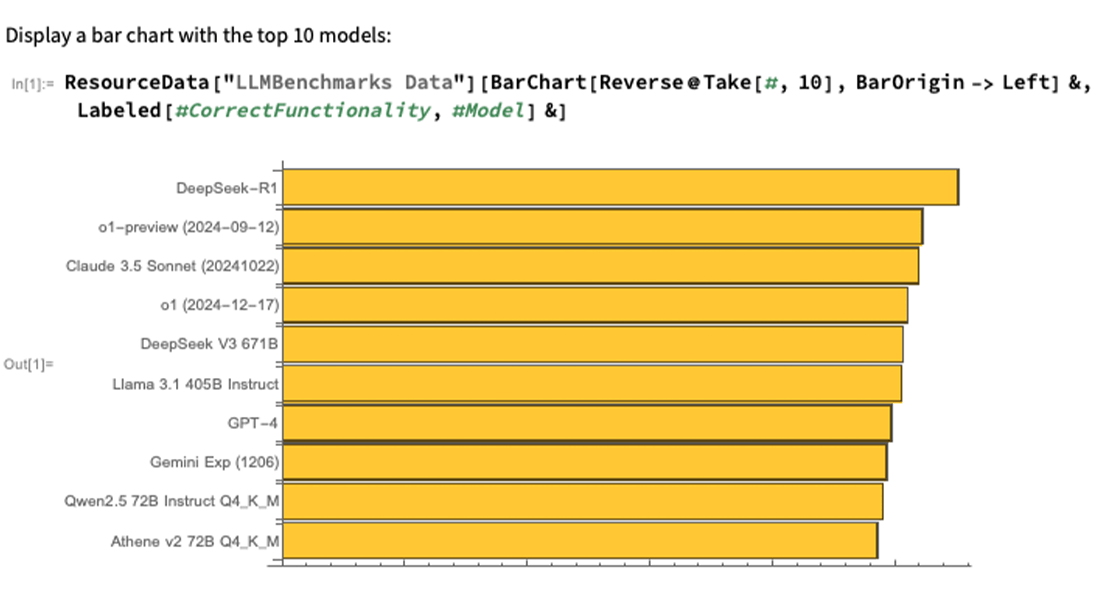Click the Out[1]= cell label
This screenshot has height=600, width=1100.
29,364
